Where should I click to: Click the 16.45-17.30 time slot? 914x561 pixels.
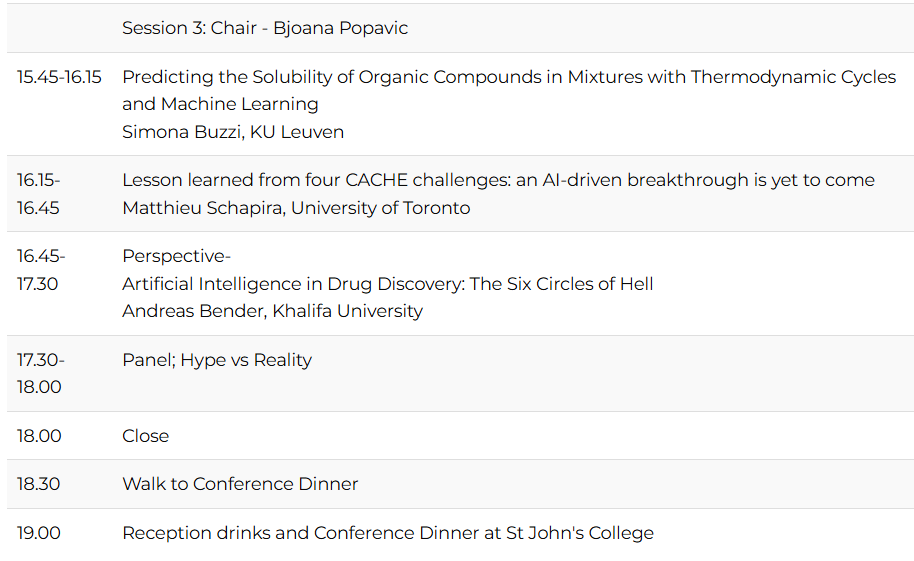[x=39, y=270]
